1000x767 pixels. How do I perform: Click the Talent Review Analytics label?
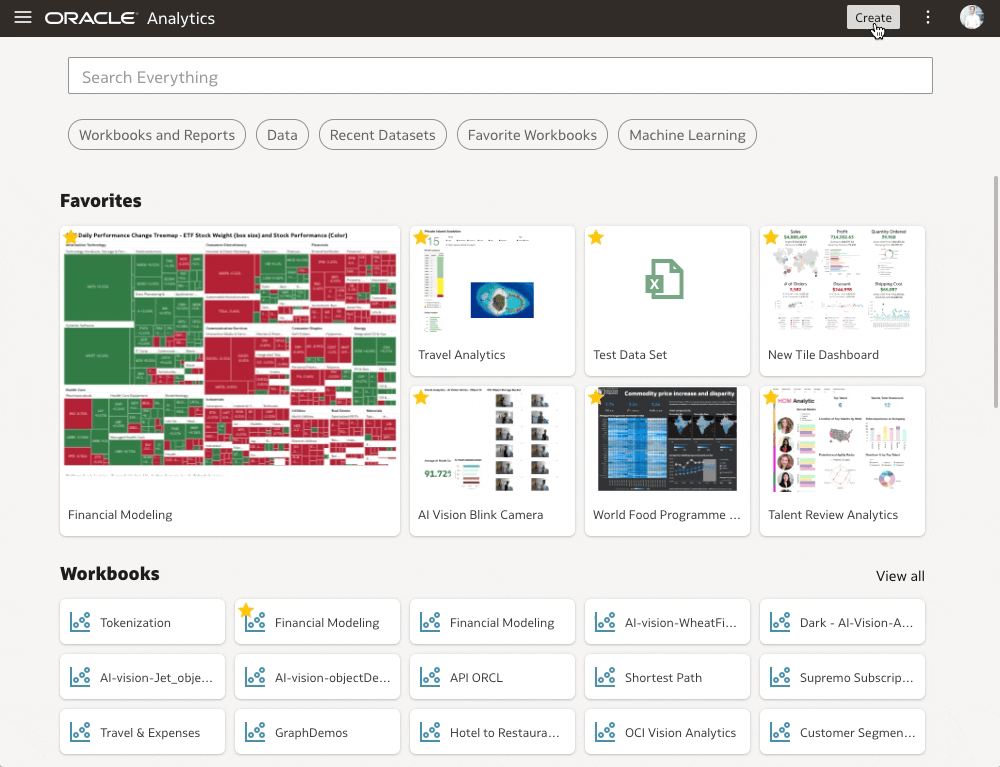[833, 515]
